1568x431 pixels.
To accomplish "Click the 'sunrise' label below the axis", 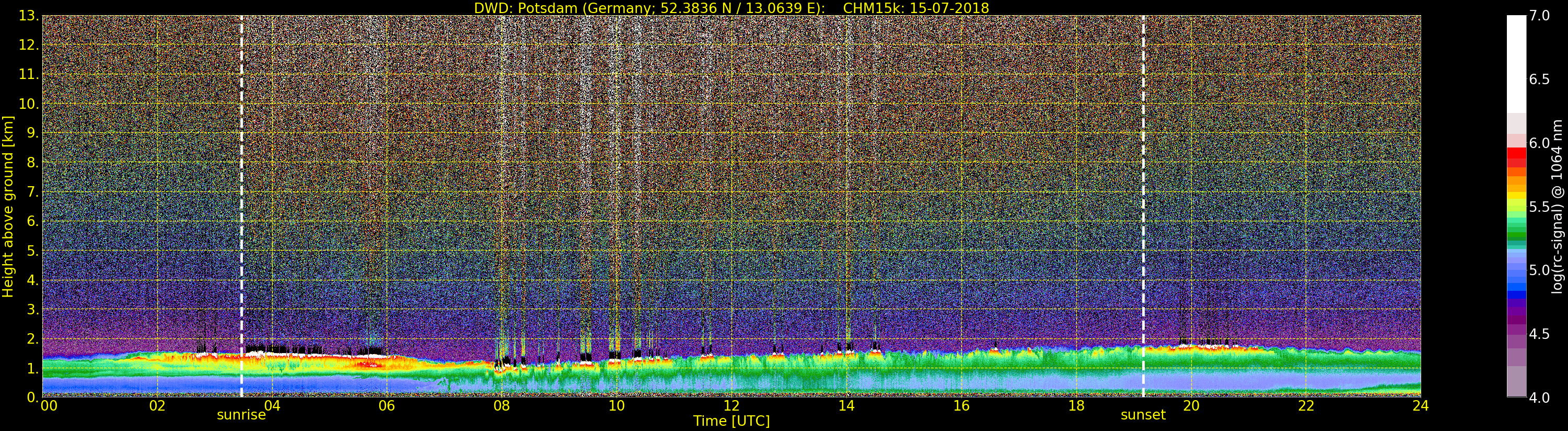I will [x=241, y=415].
